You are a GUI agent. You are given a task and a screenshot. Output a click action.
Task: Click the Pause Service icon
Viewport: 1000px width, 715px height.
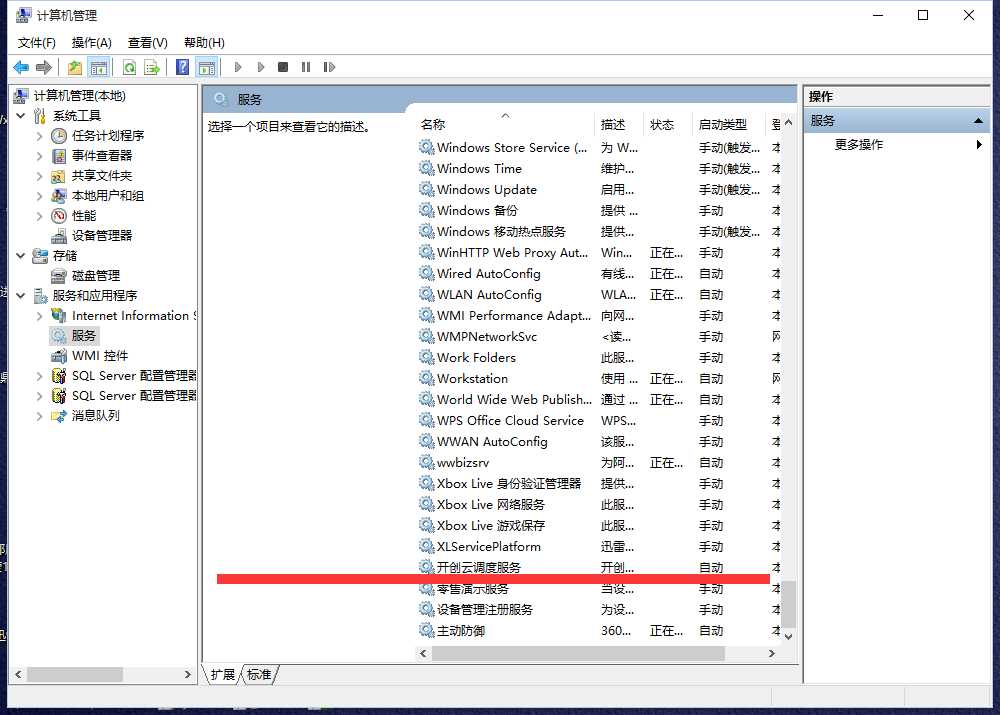click(306, 67)
